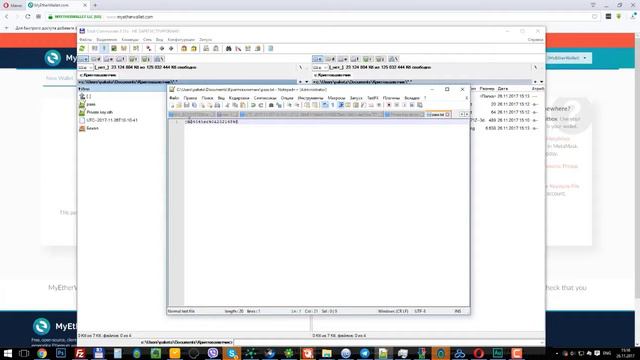
Task: Select New Wallet tab on MyEtherWallet page
Action: (x=60, y=78)
